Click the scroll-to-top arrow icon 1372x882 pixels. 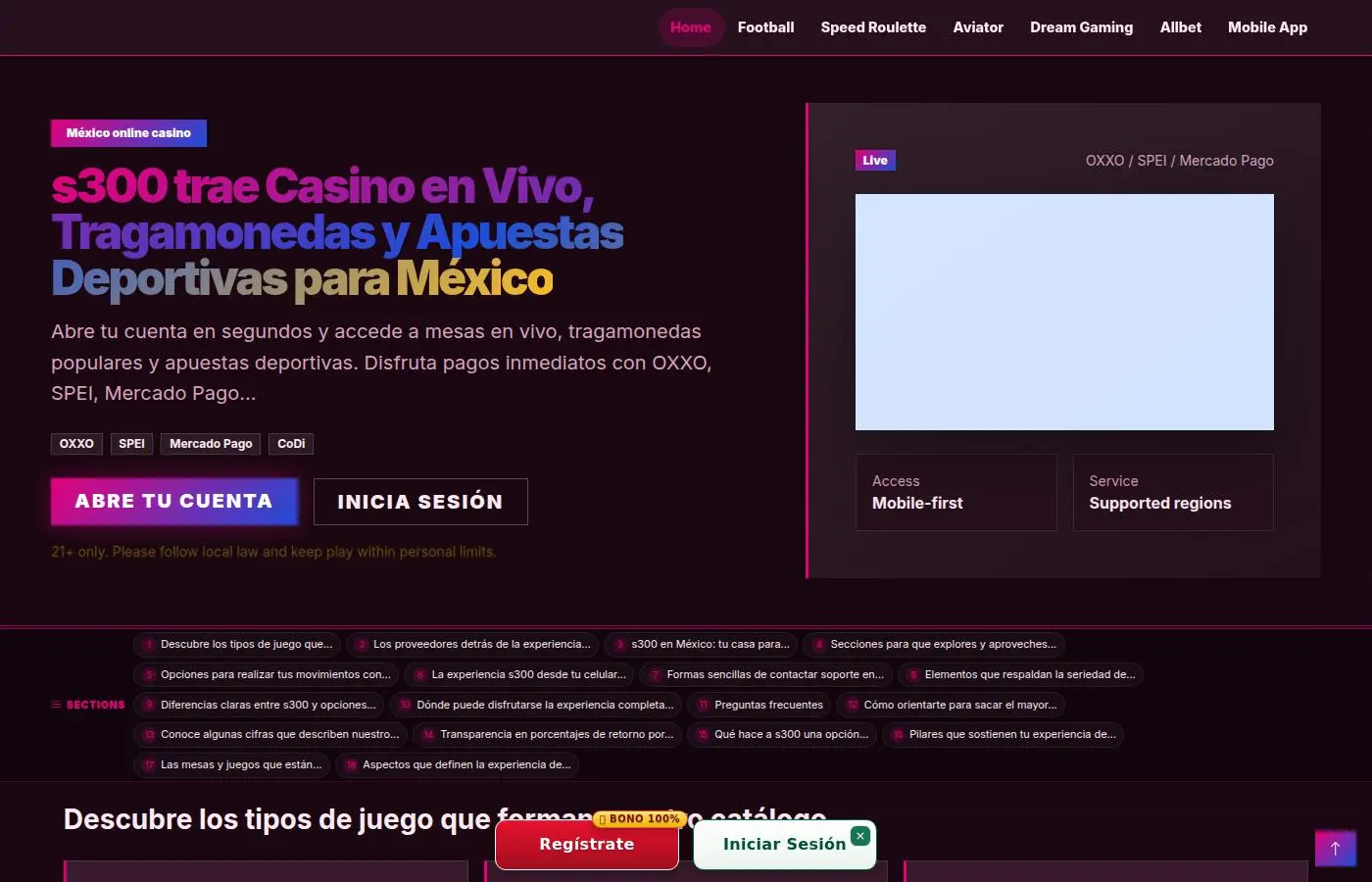(x=1335, y=848)
